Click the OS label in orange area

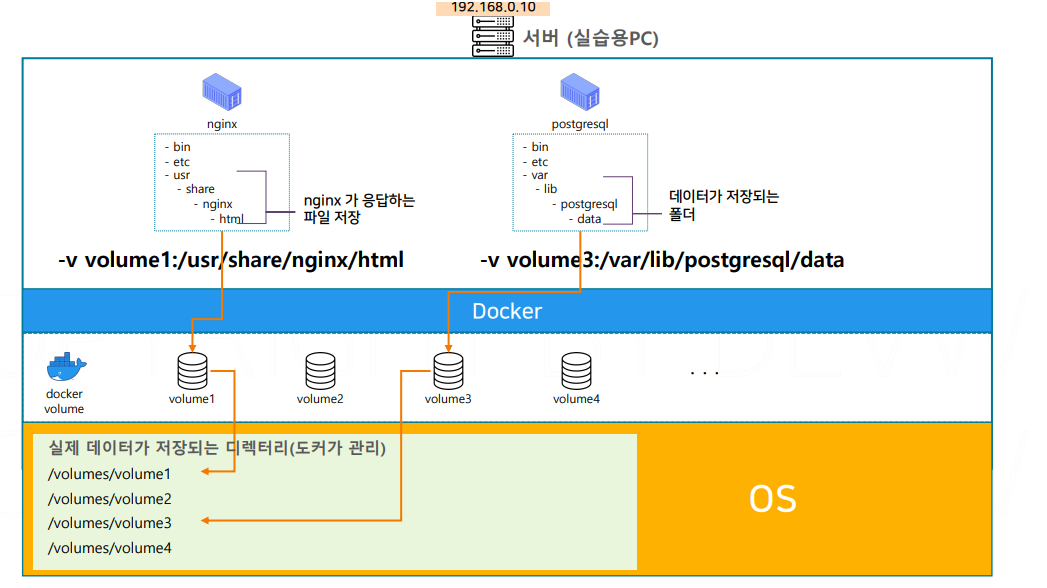[x=773, y=499]
